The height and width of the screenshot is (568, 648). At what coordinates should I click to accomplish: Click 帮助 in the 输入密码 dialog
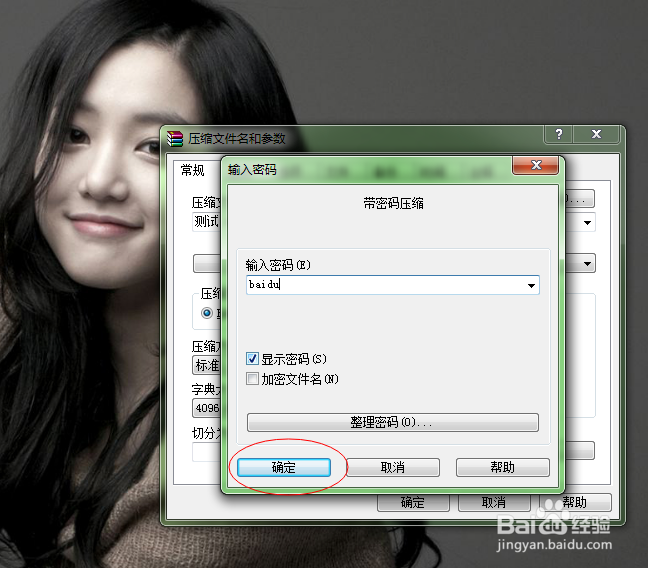[x=503, y=468]
